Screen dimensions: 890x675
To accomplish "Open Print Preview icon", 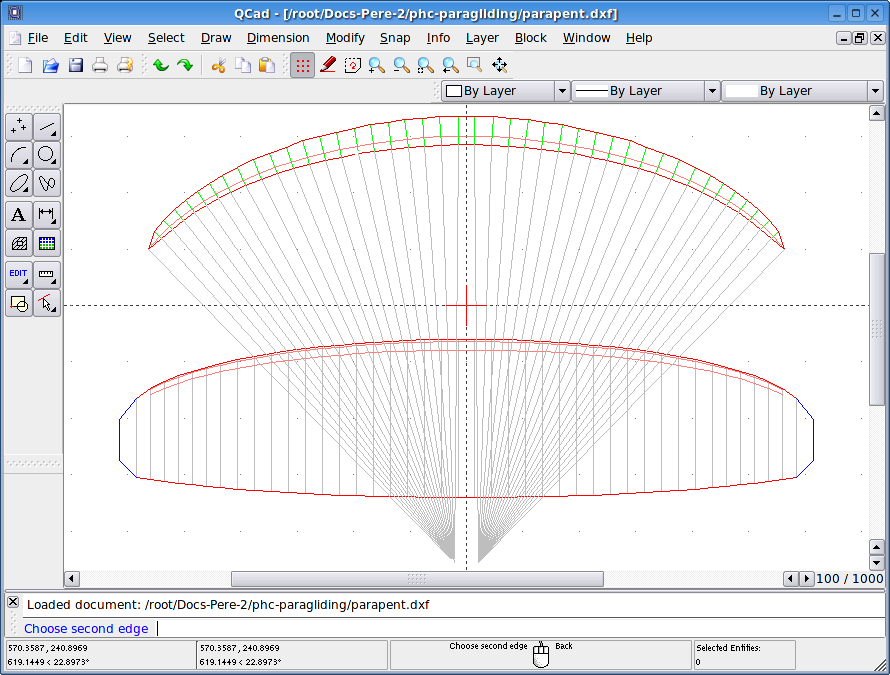I will [x=125, y=65].
